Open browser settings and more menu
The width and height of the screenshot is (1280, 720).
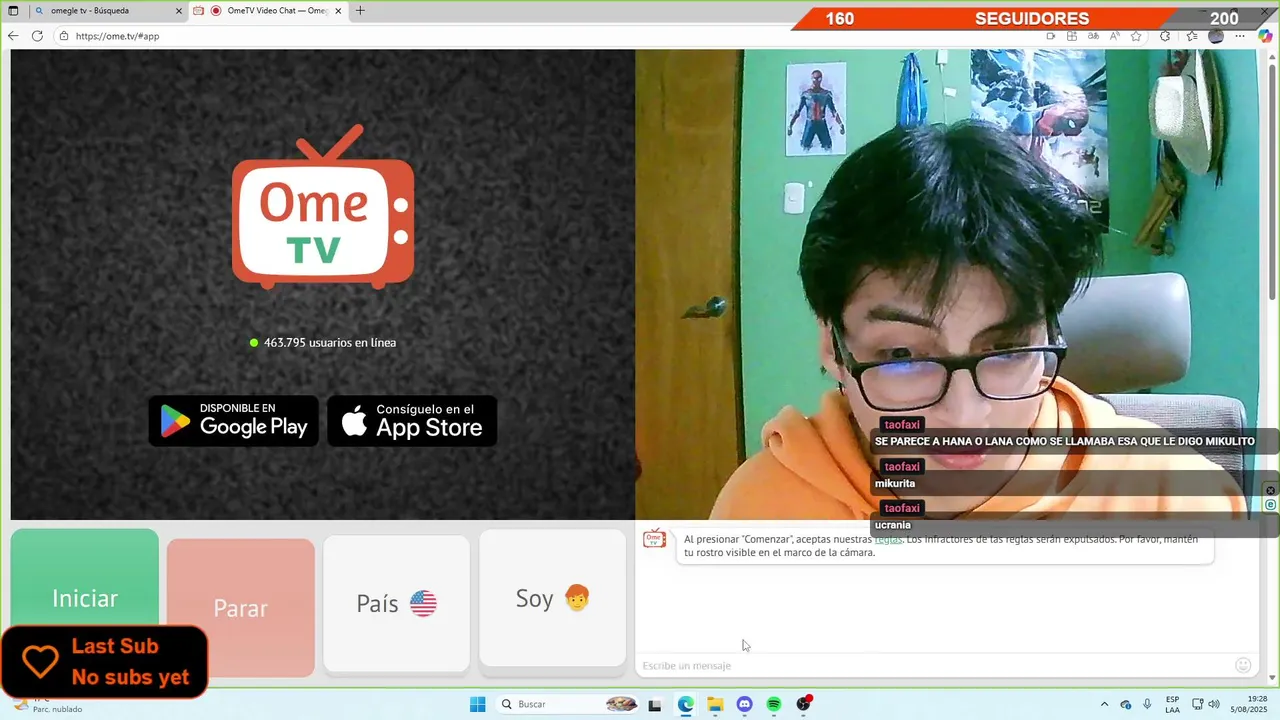[1240, 36]
